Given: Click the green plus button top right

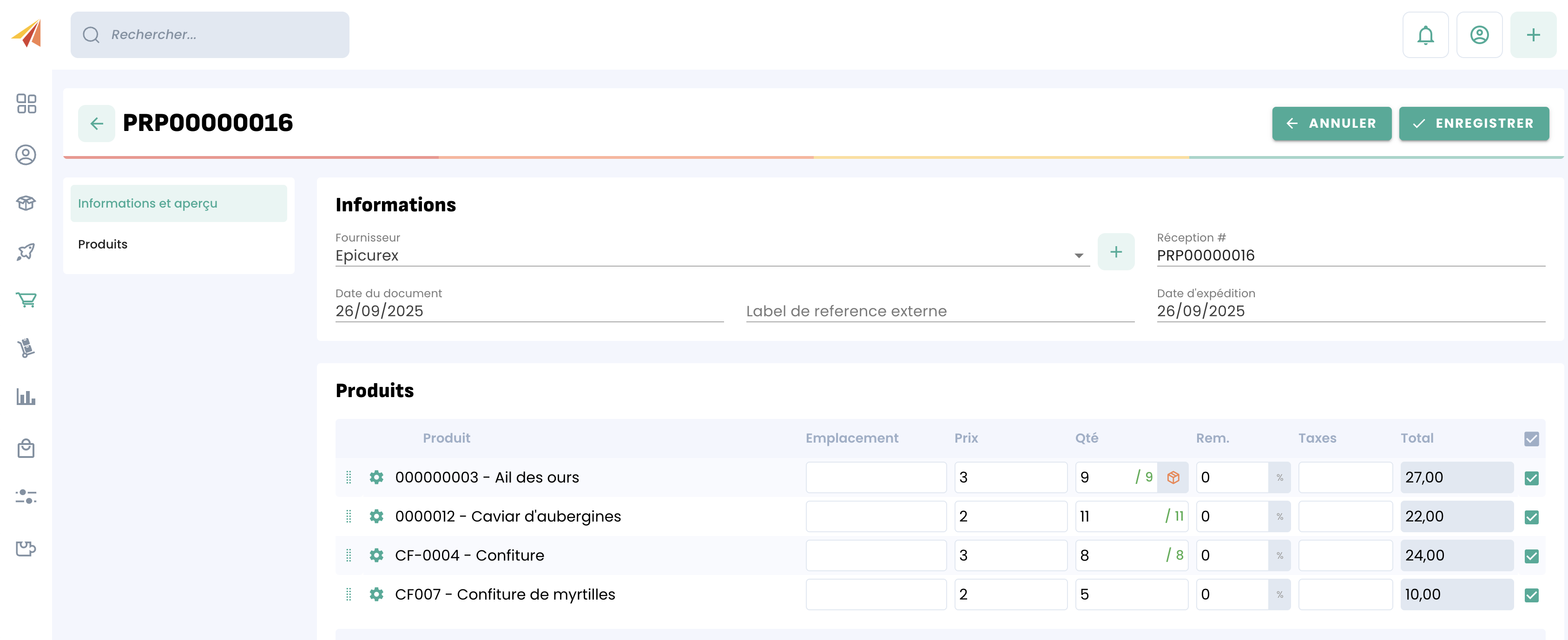Looking at the screenshot, I should [1533, 35].
